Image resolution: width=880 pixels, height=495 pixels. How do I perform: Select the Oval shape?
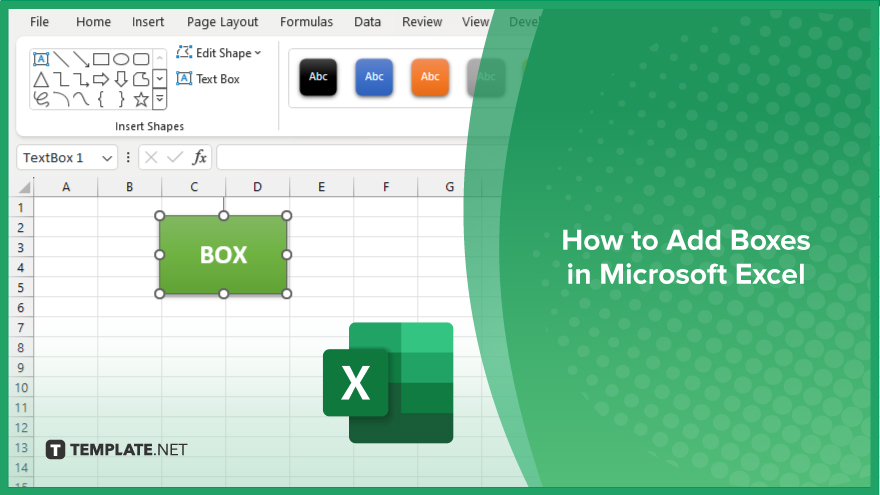click(x=121, y=59)
